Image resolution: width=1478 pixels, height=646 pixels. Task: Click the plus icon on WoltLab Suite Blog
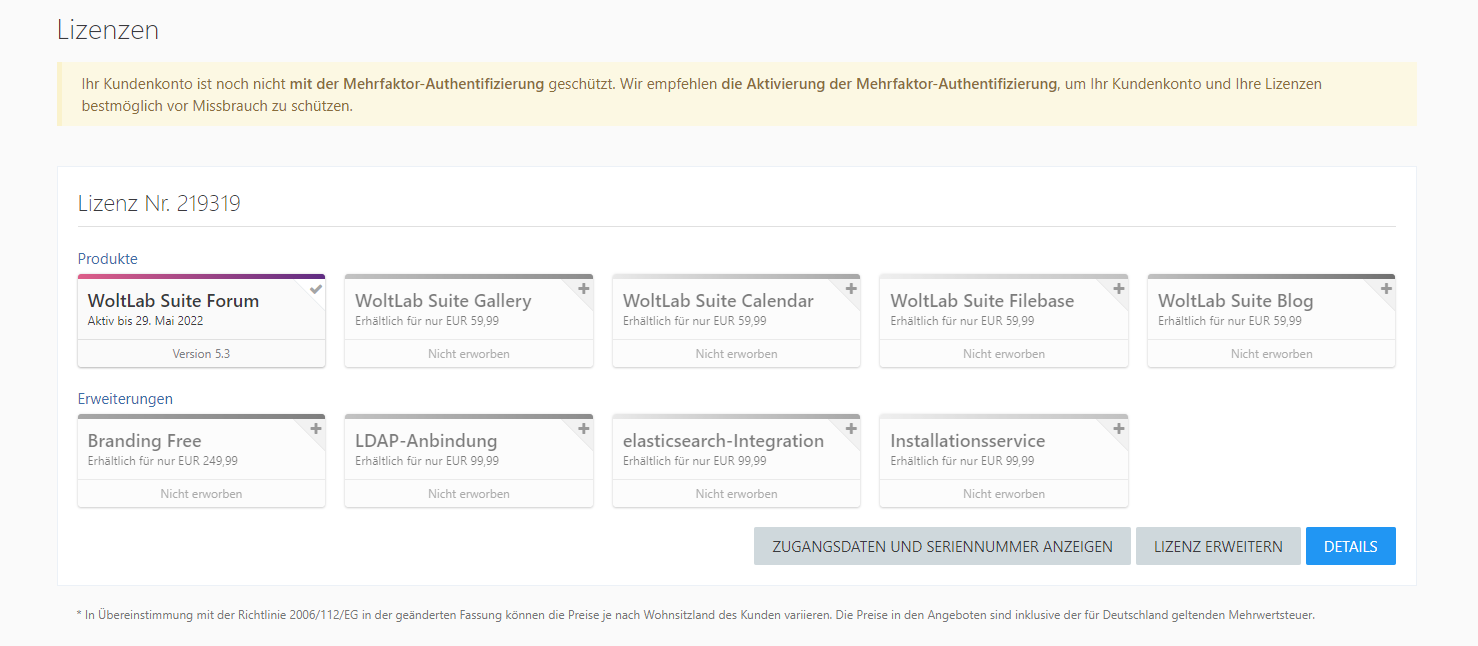[x=1386, y=289]
